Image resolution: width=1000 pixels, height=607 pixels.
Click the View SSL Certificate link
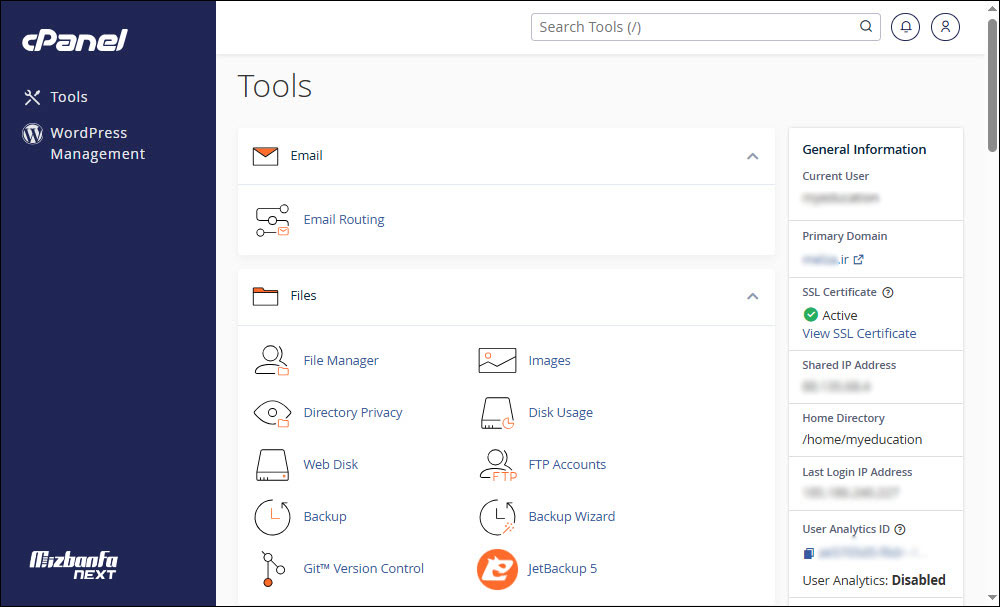click(859, 333)
